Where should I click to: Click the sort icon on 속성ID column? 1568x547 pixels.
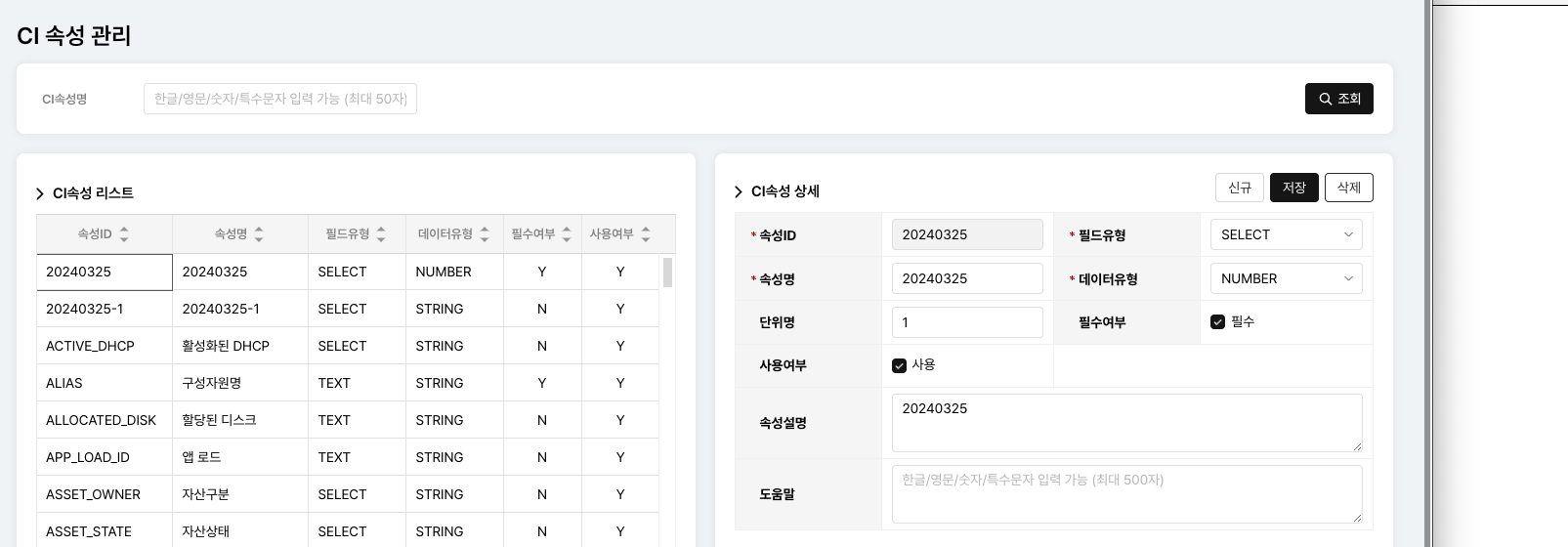124,234
